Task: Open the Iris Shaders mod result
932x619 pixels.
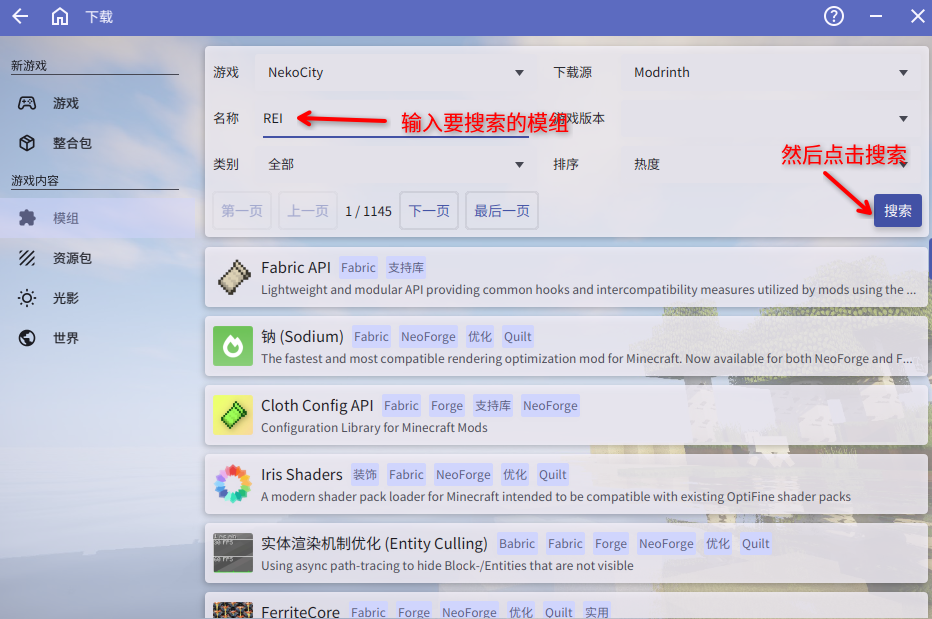Action: click(565, 485)
